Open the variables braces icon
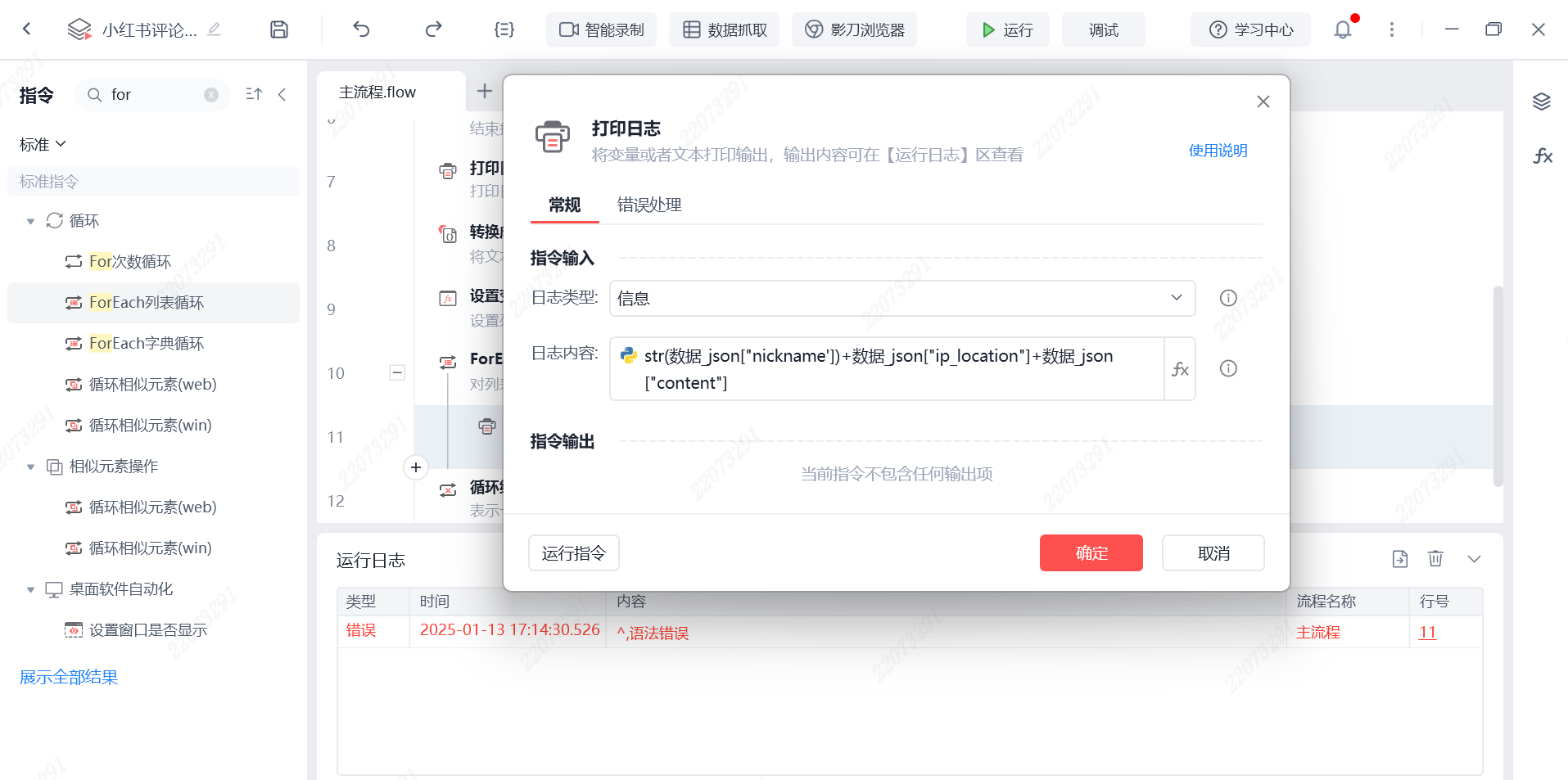The height and width of the screenshot is (780, 1568). 504,29
